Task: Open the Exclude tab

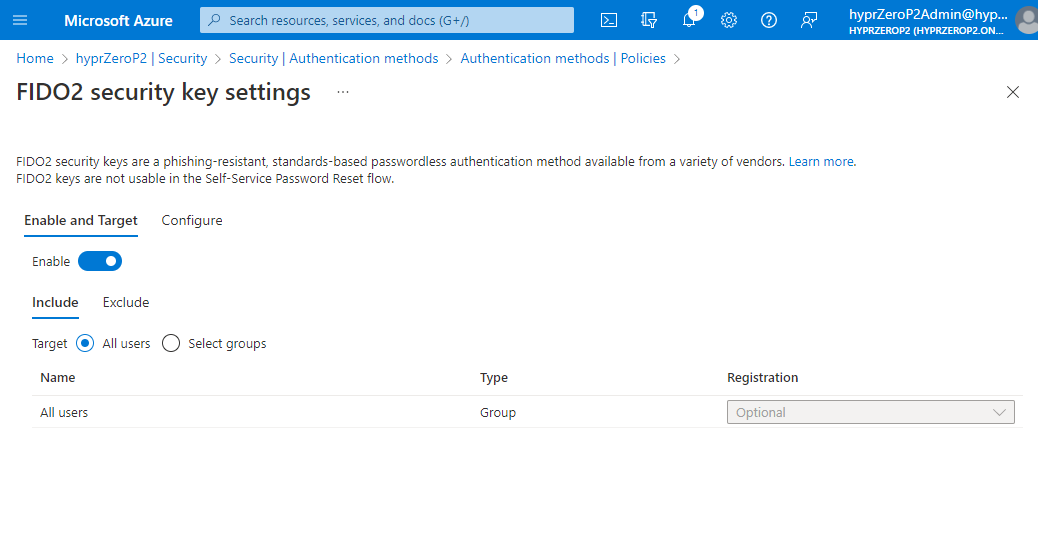Action: (126, 303)
